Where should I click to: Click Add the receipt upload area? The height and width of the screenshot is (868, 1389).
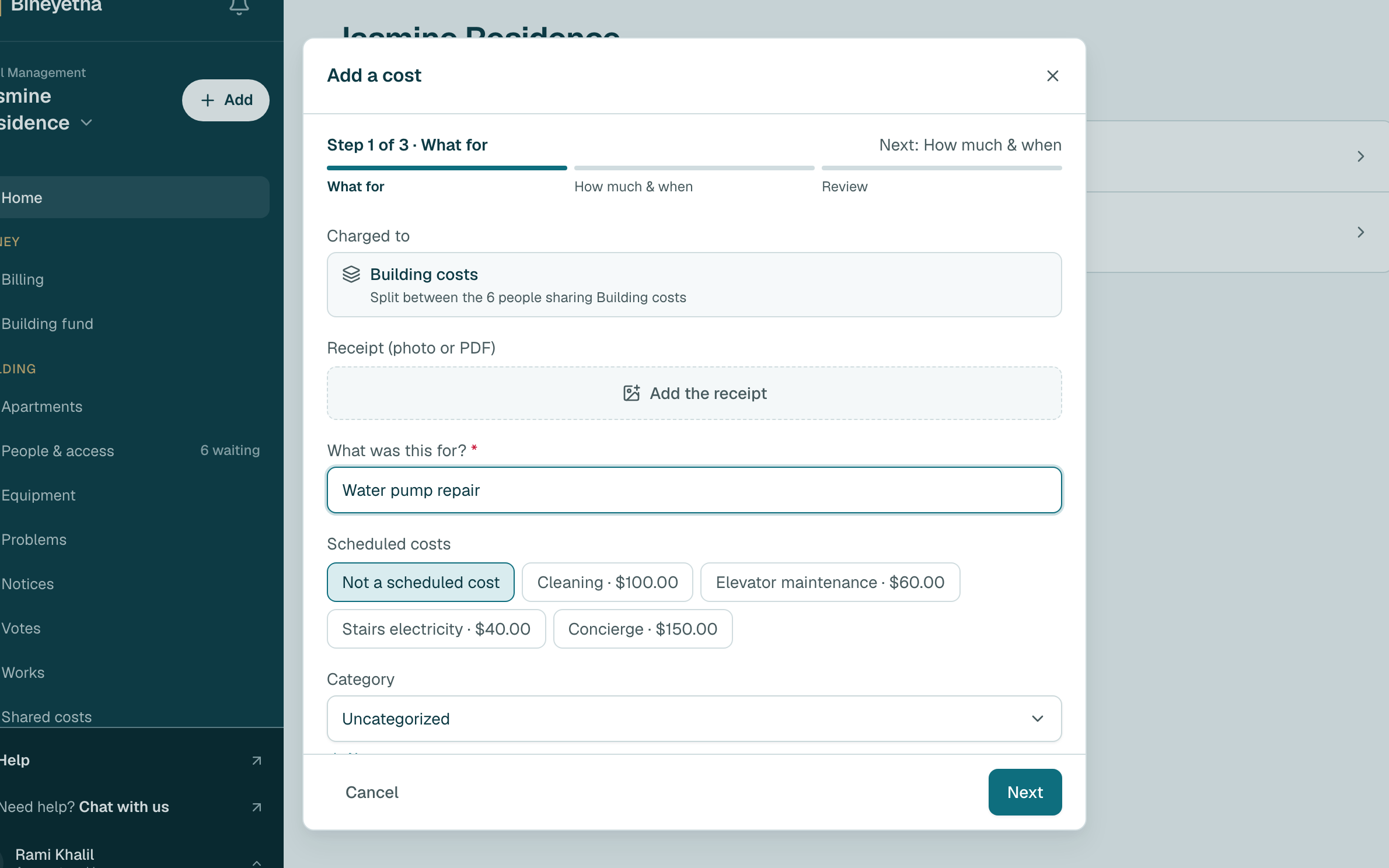coord(694,393)
